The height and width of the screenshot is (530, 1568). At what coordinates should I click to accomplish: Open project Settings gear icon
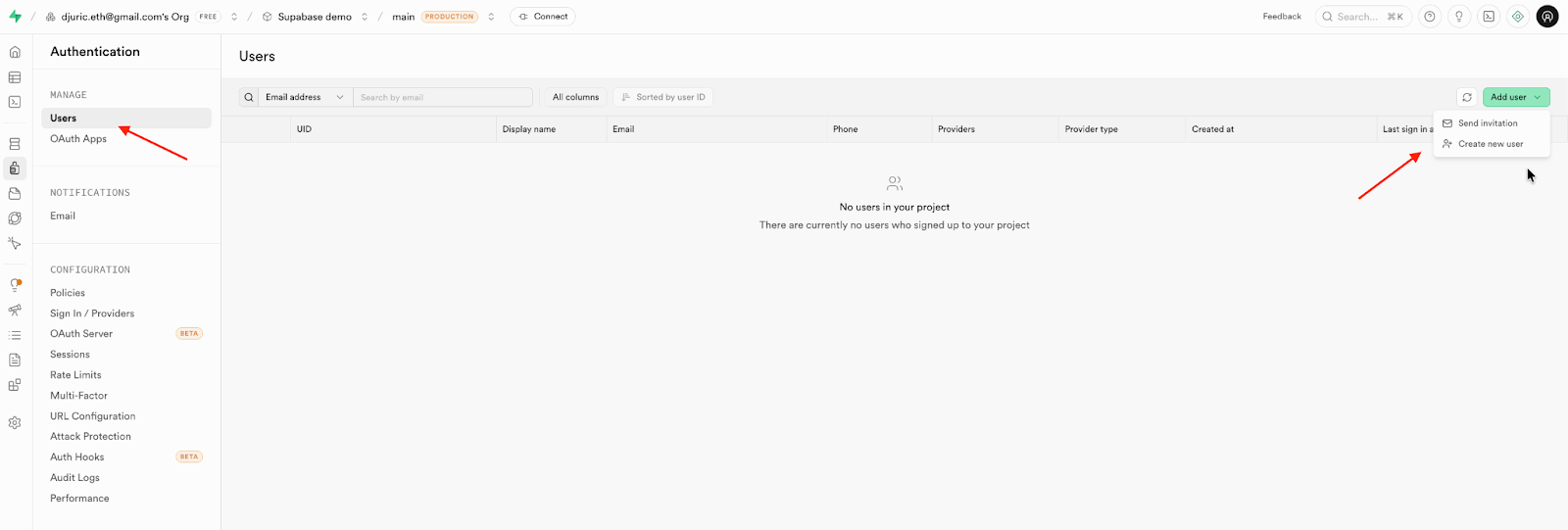coord(15,423)
